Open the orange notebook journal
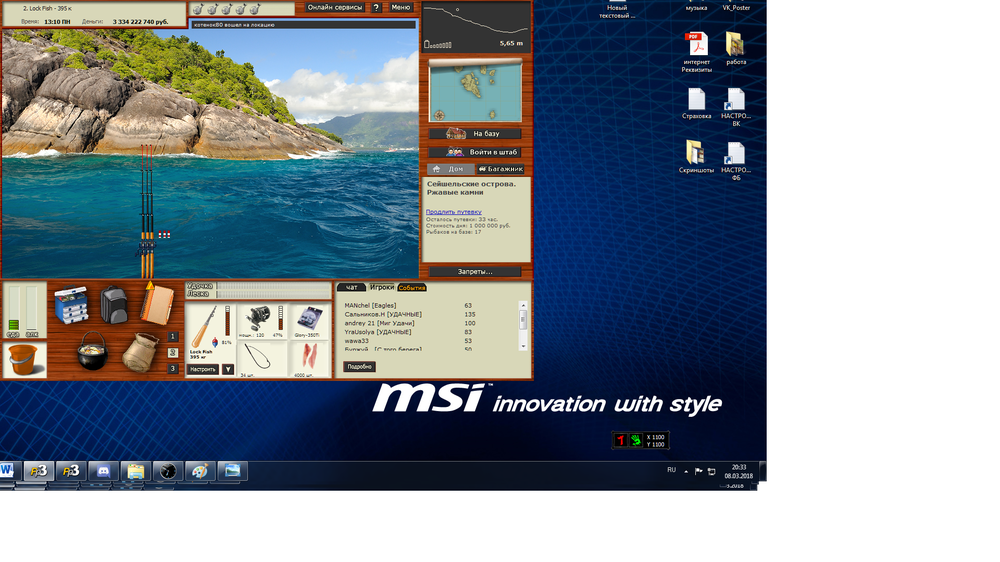 tap(155, 304)
